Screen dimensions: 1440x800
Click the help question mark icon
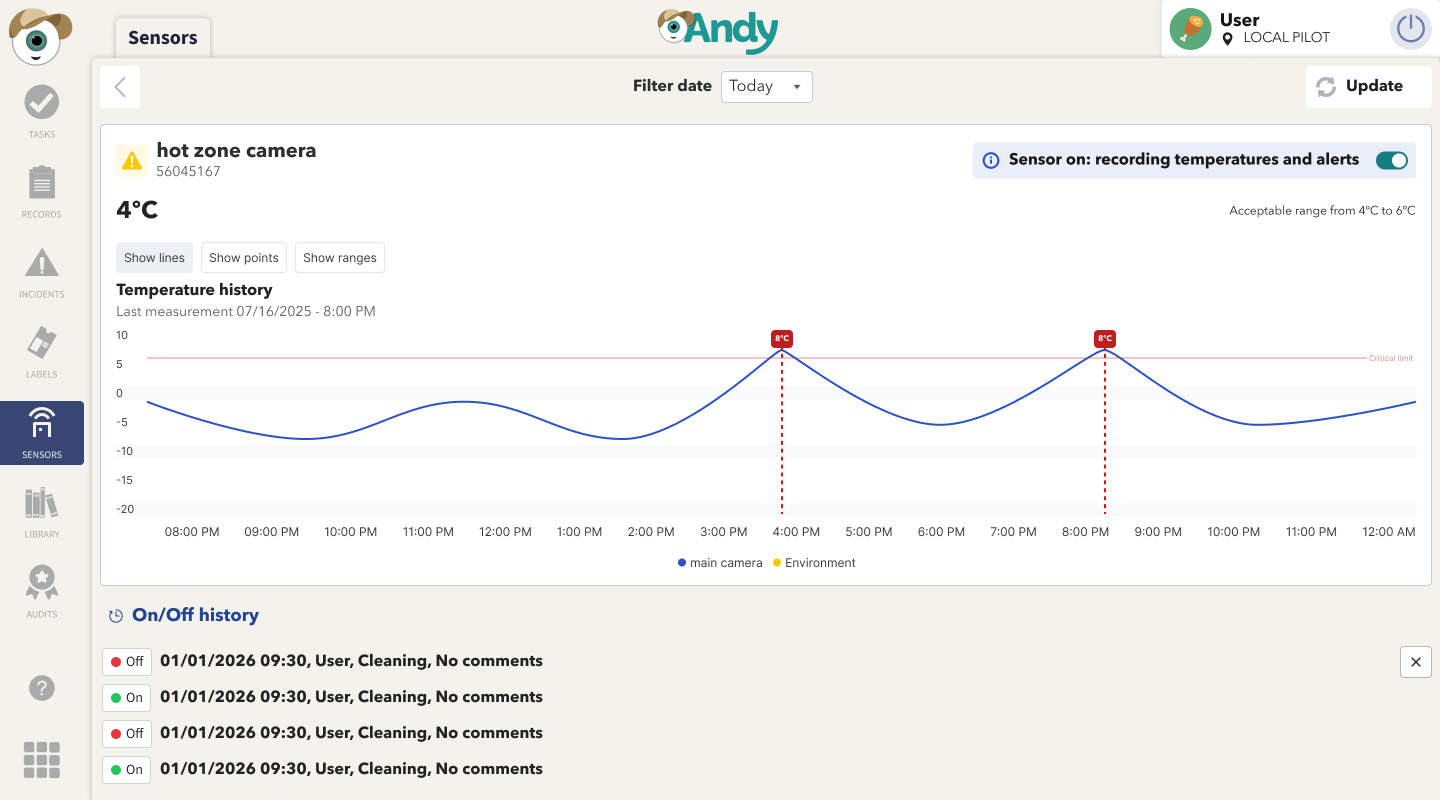click(x=42, y=688)
